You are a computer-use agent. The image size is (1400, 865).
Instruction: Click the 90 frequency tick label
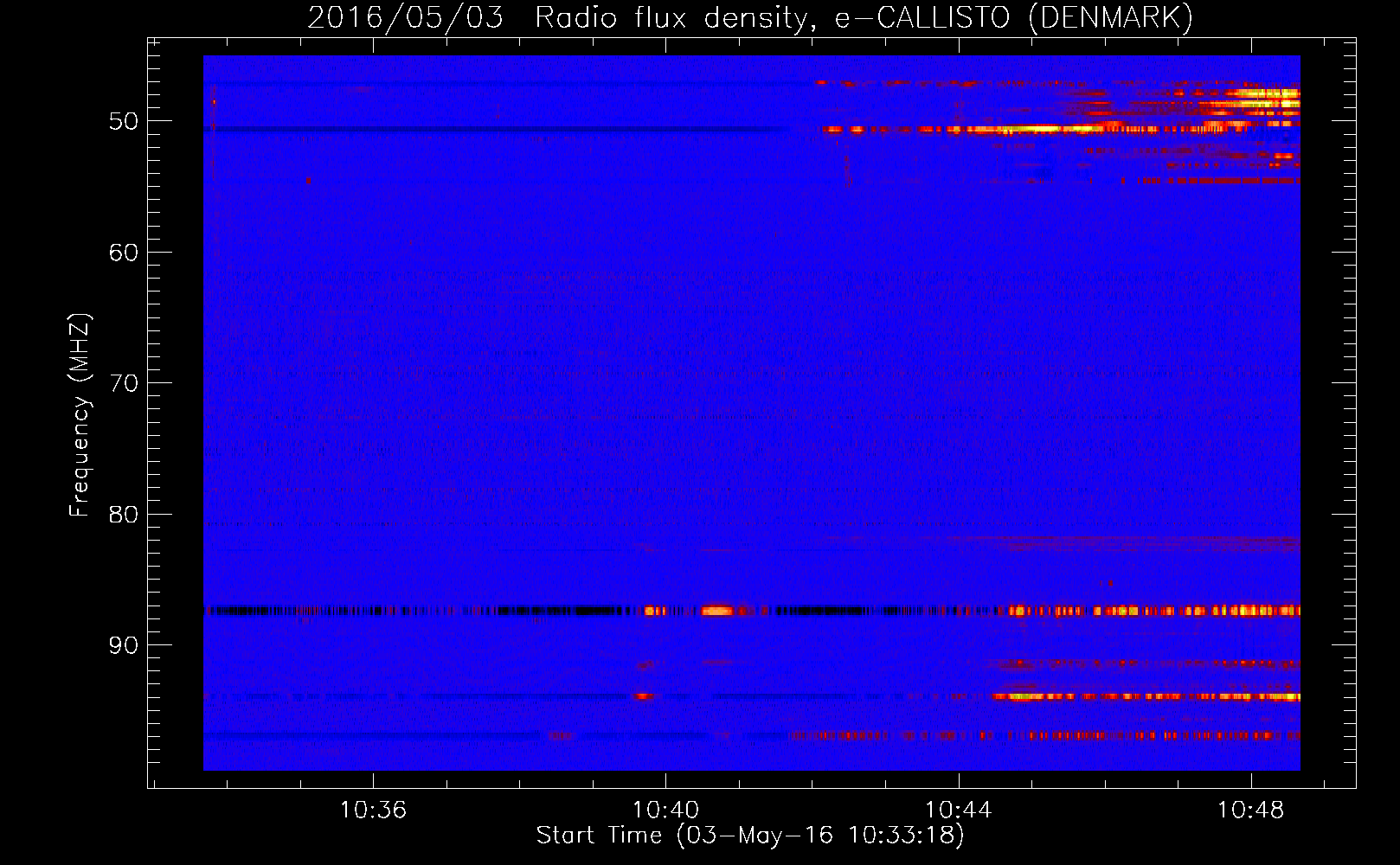(124, 645)
